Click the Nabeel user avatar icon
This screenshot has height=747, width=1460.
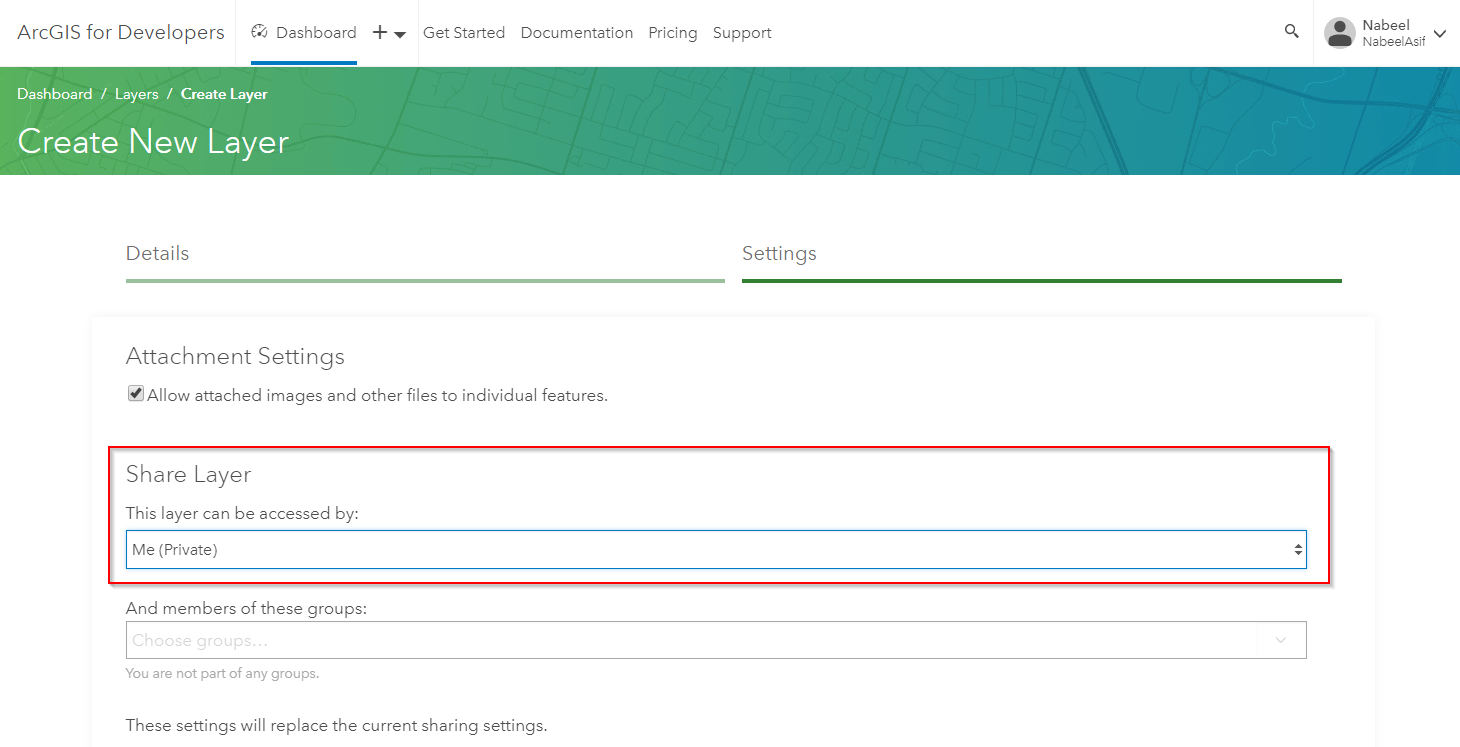click(1340, 33)
